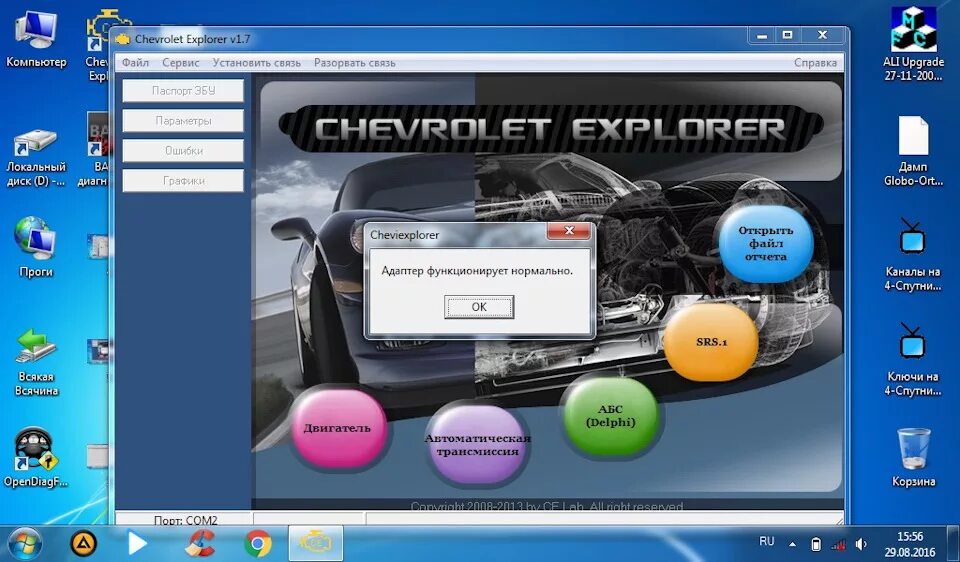Select the green АБС (Delphi) bubble
This screenshot has width=960, height=562.
pos(610,416)
